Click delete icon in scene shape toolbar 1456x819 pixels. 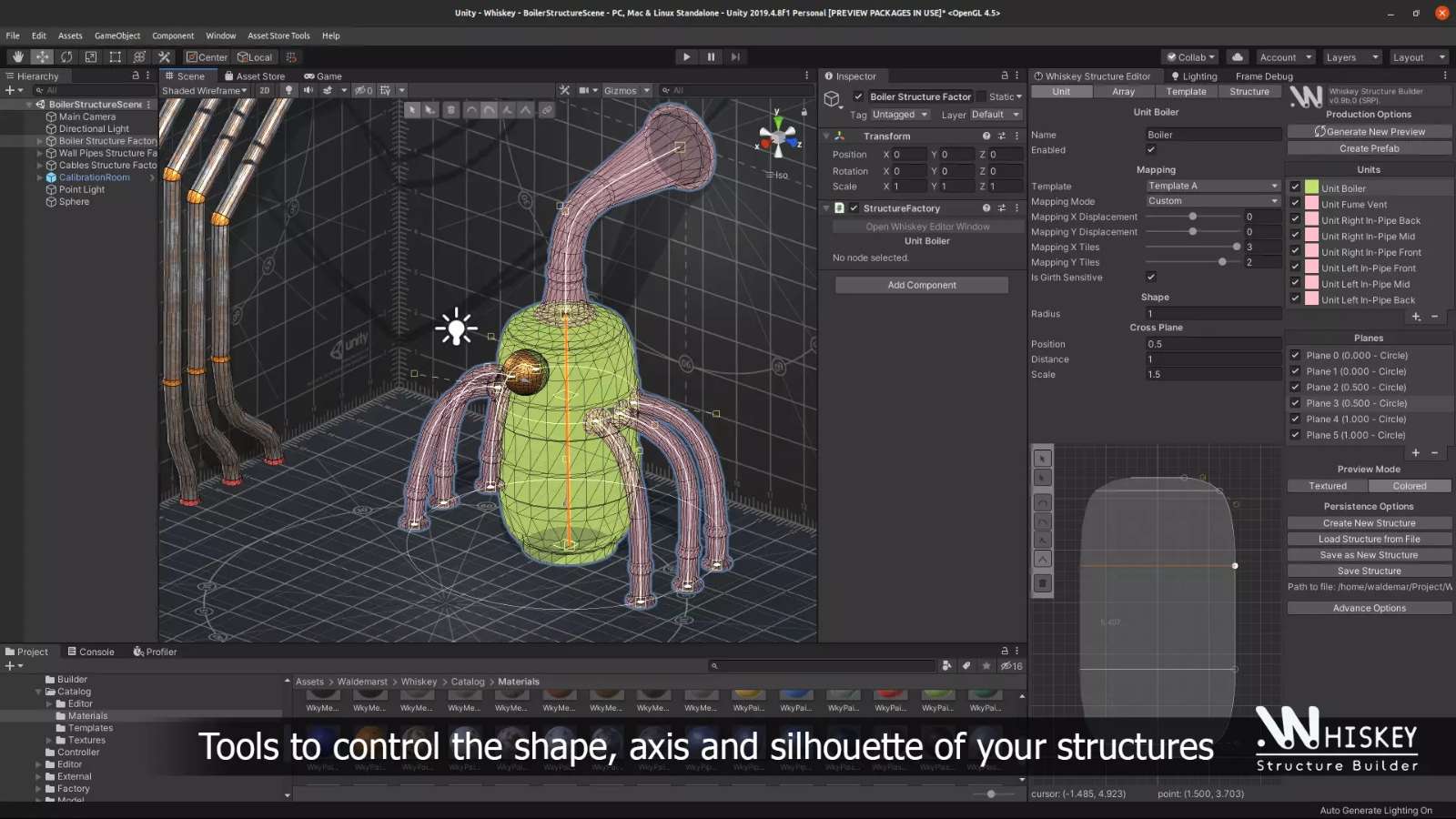[450, 110]
